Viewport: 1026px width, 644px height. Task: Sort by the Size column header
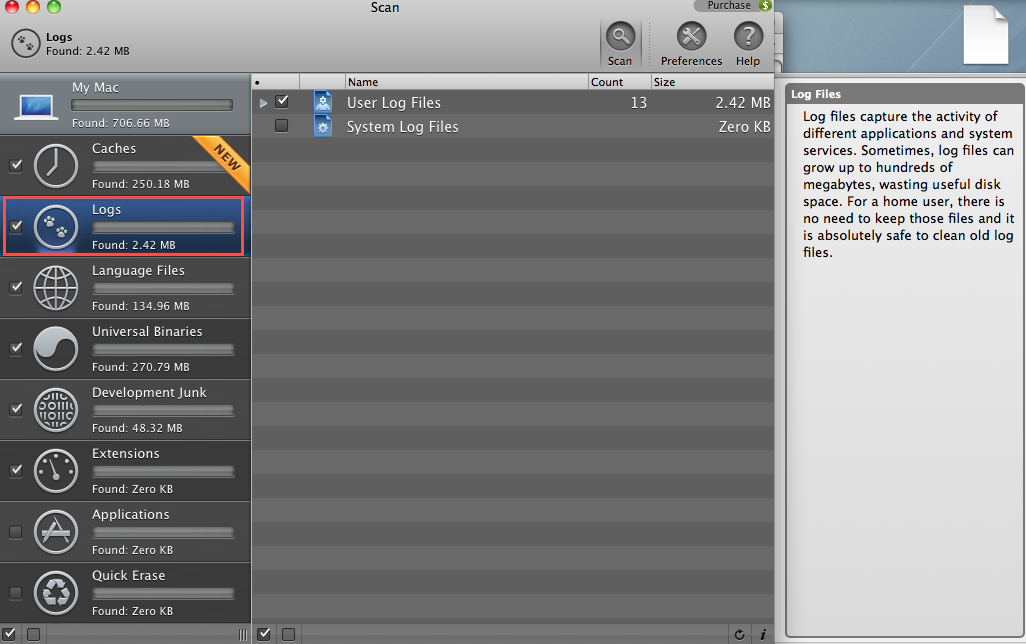(712, 82)
